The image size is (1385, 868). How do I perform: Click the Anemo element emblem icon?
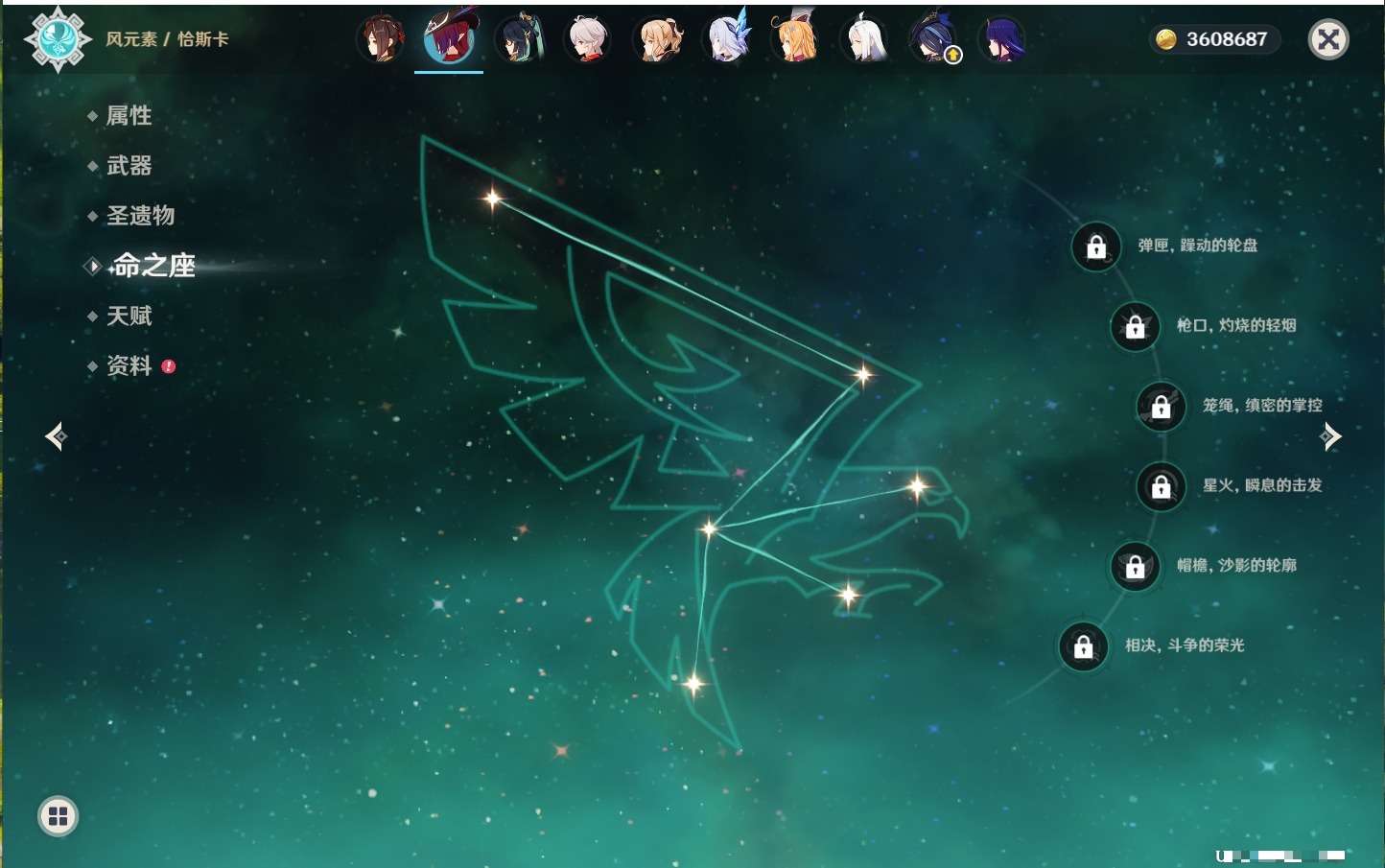[58, 39]
